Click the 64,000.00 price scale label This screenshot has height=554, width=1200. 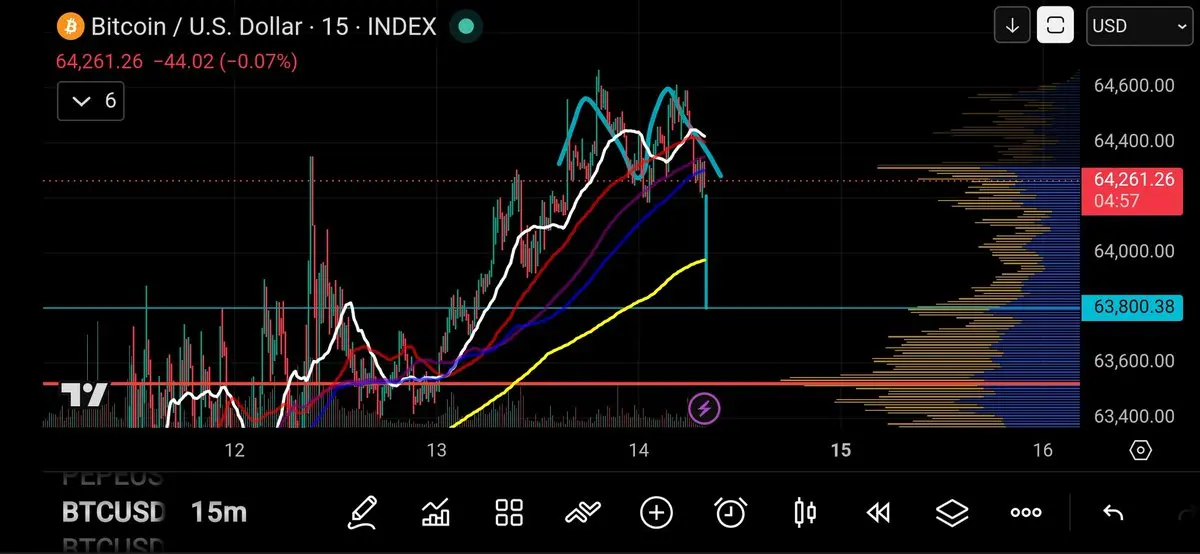(1135, 251)
